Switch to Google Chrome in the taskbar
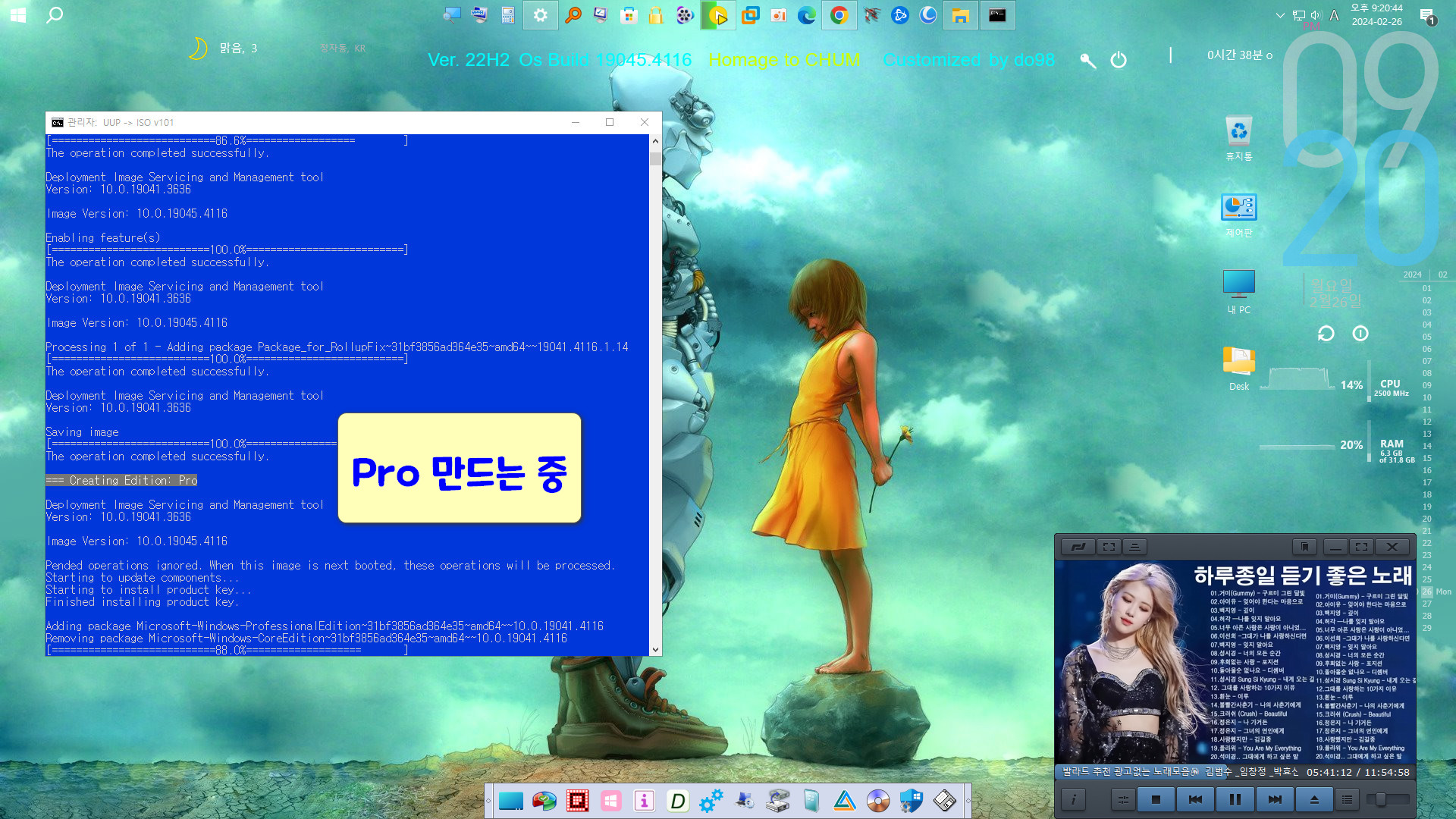Image resolution: width=1456 pixels, height=819 pixels. [839, 15]
